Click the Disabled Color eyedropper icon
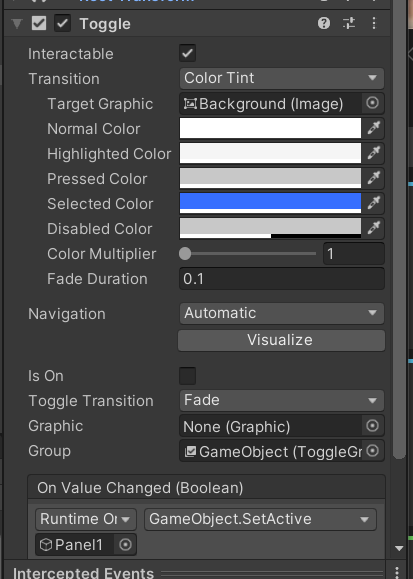Screen dimensions: 413x579 tap(373, 228)
